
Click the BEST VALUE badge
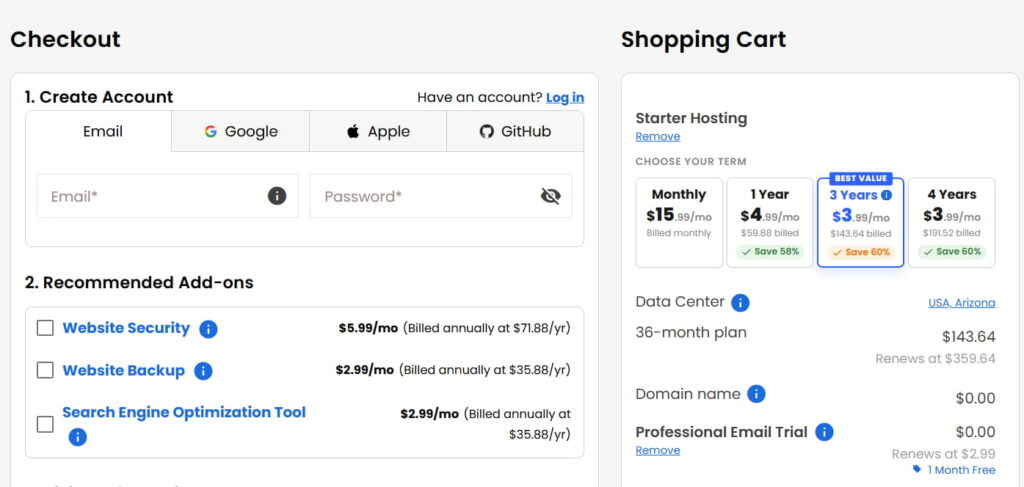coord(861,178)
